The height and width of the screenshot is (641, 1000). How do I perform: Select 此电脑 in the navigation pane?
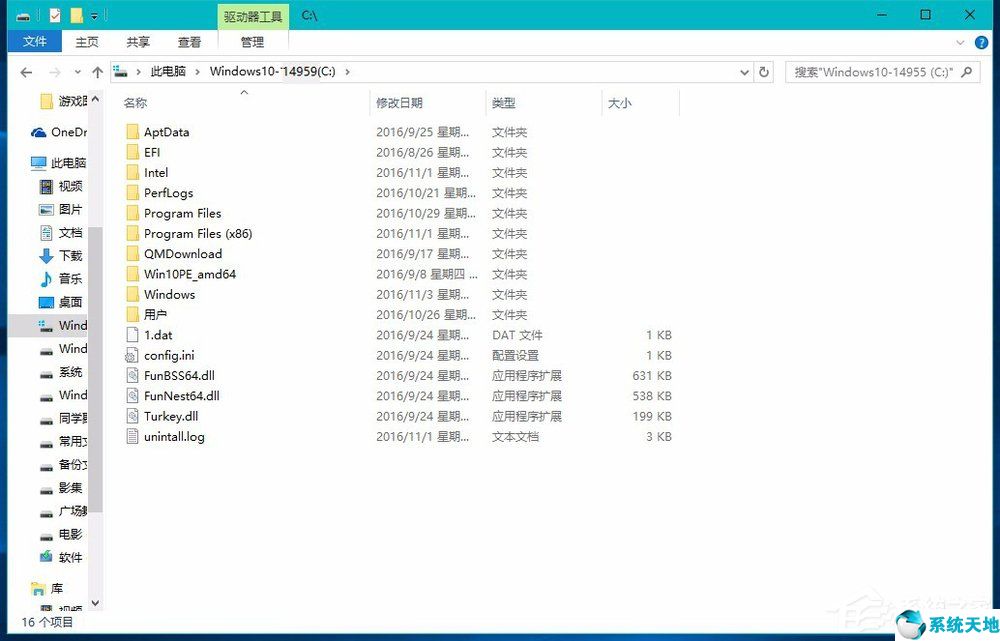(x=59, y=163)
